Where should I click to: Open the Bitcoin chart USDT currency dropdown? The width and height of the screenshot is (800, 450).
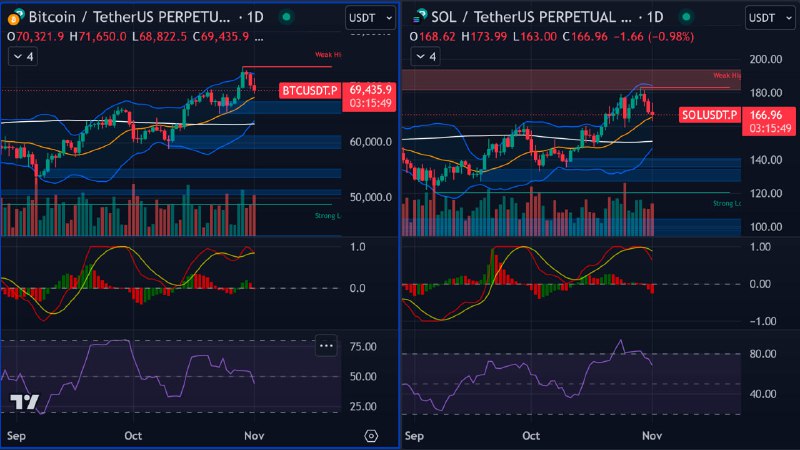click(x=370, y=18)
